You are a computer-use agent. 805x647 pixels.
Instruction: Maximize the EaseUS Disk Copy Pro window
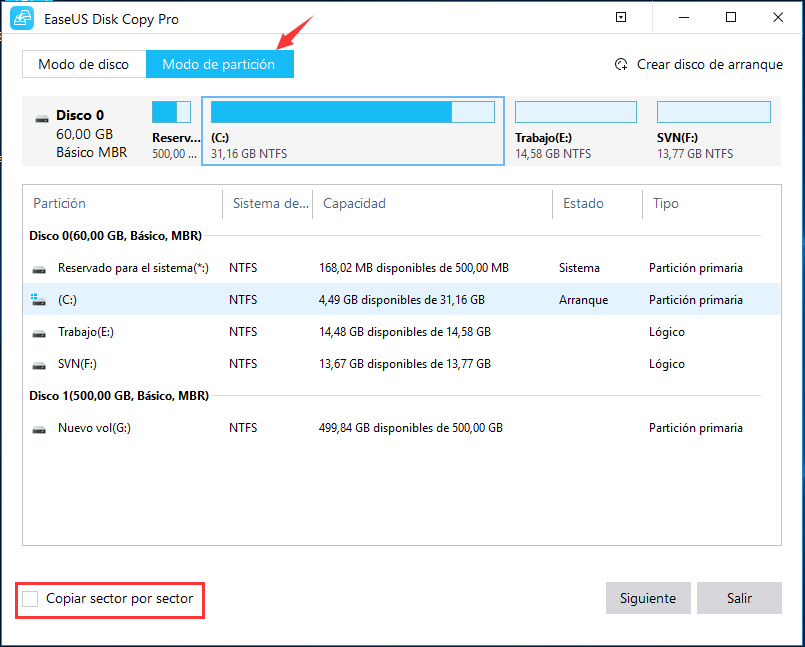tap(731, 18)
